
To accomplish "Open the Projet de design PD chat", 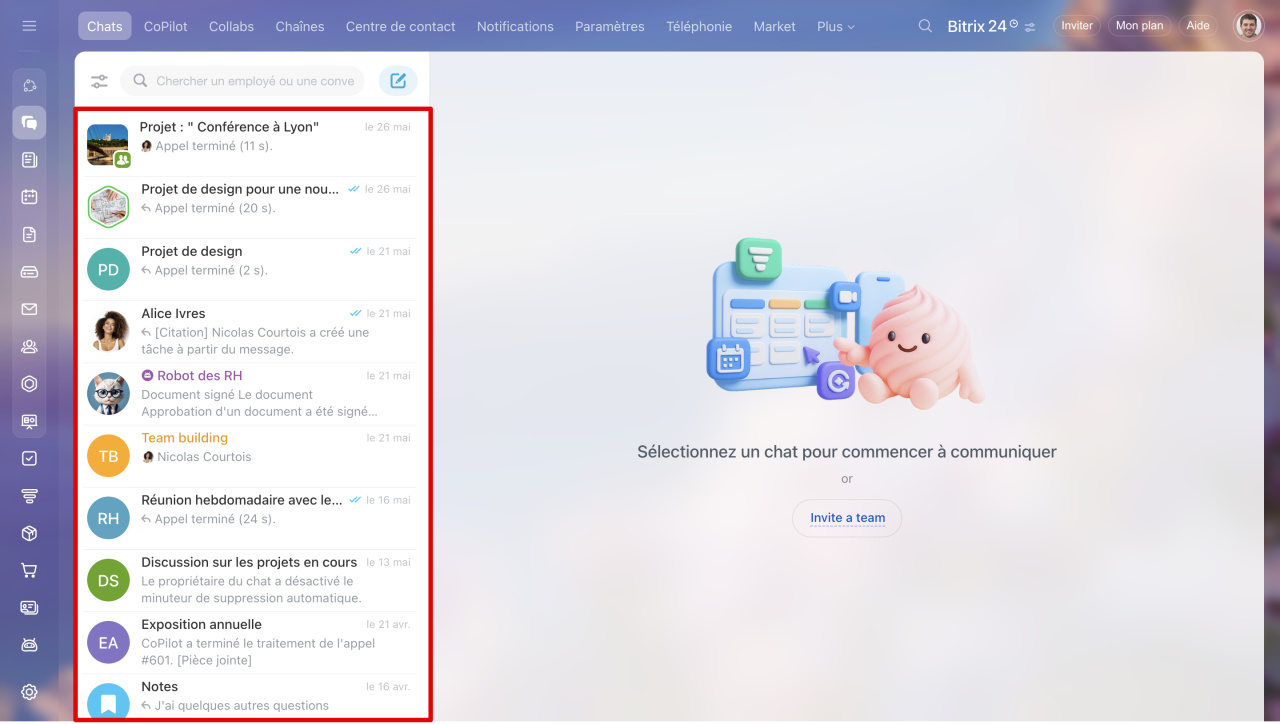I will [248, 269].
